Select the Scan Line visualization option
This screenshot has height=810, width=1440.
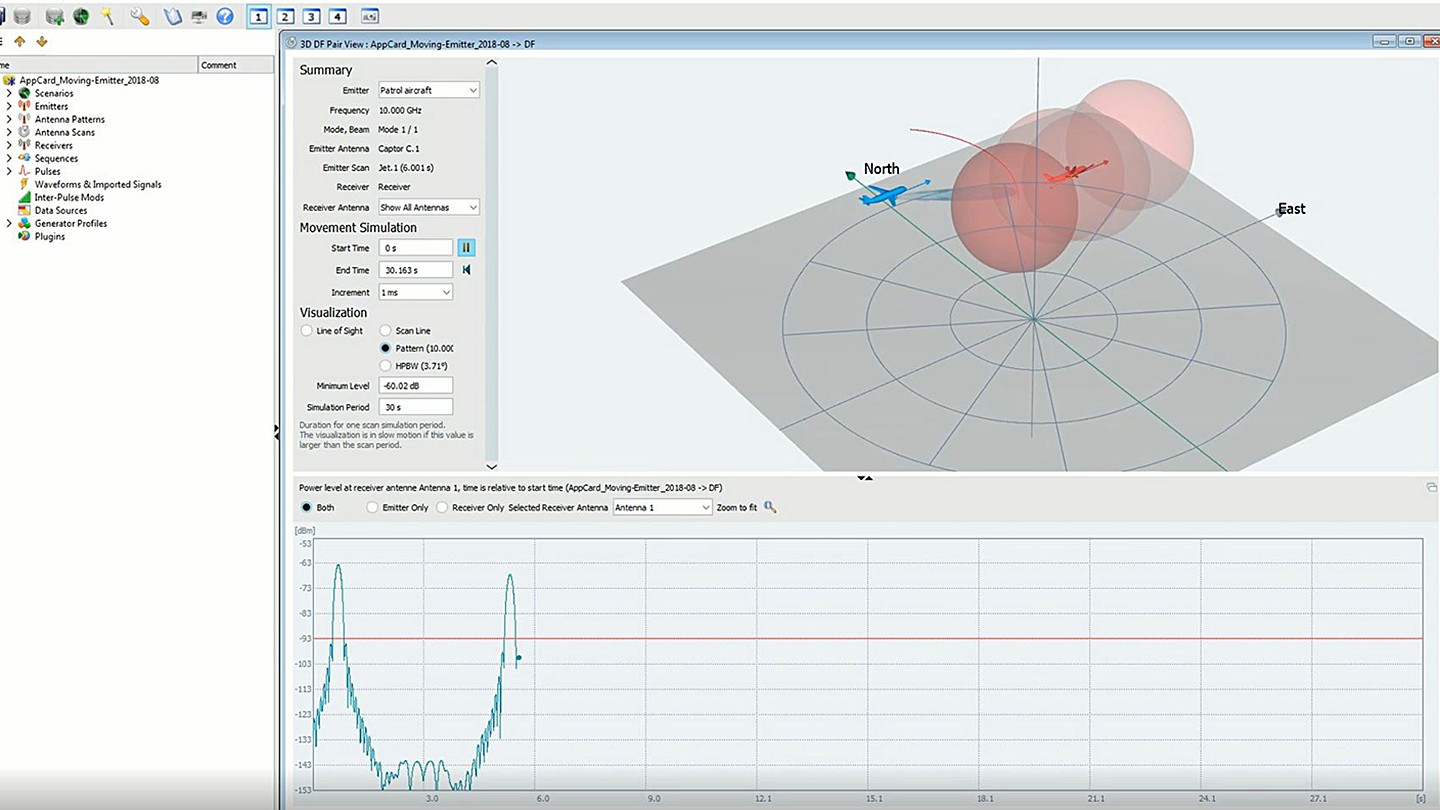click(387, 330)
